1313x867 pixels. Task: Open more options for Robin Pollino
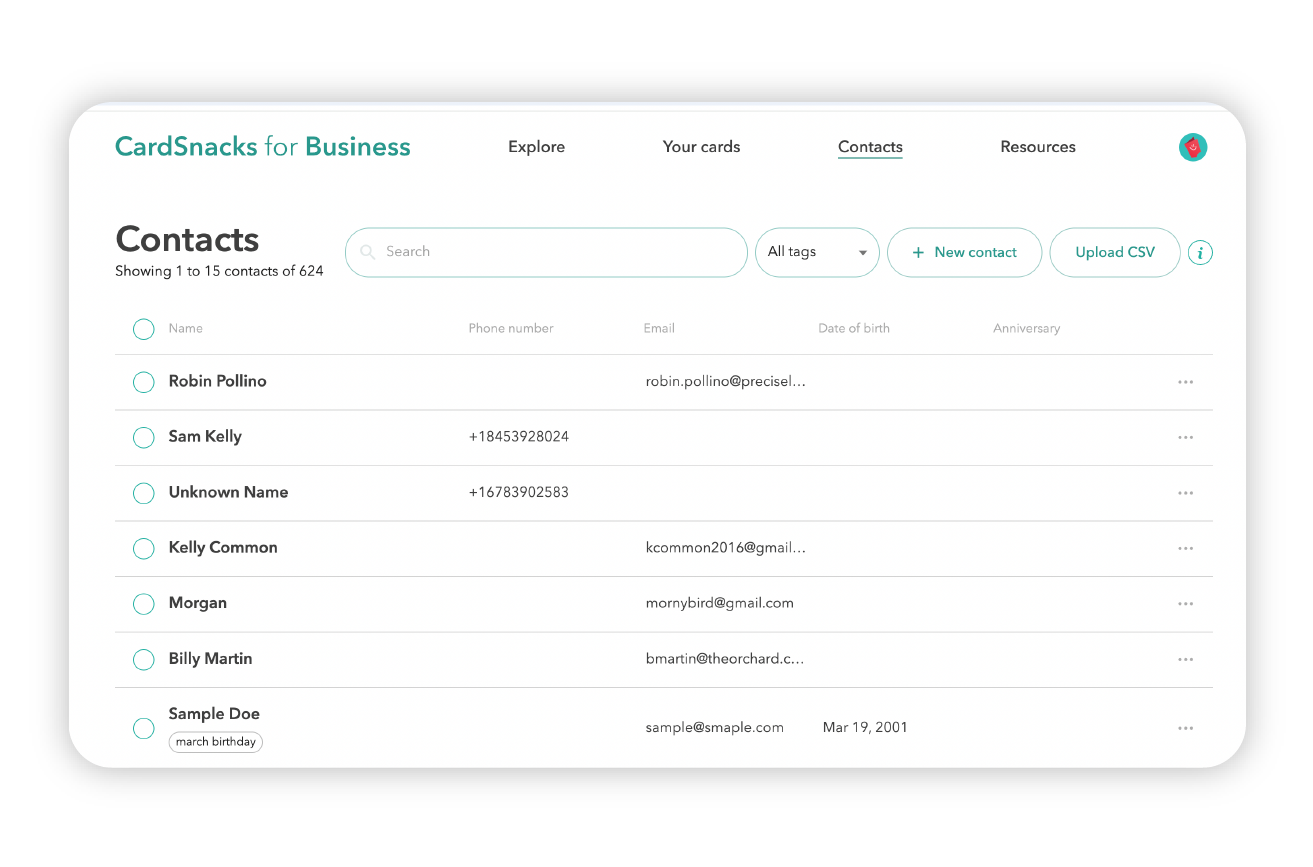(x=1185, y=382)
